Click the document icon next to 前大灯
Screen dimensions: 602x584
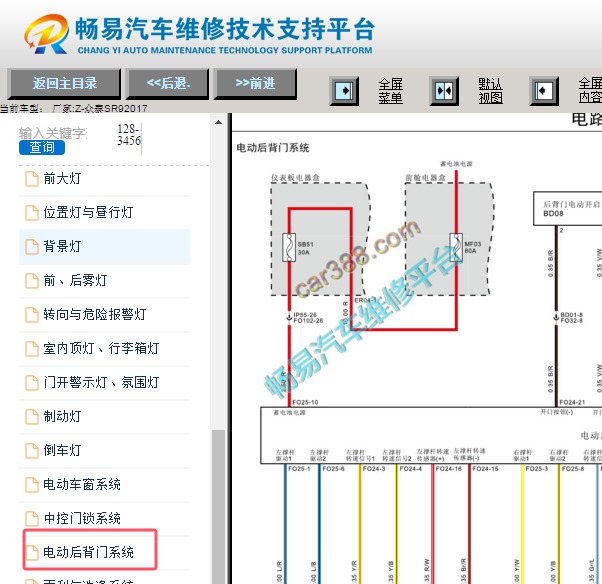point(32,179)
